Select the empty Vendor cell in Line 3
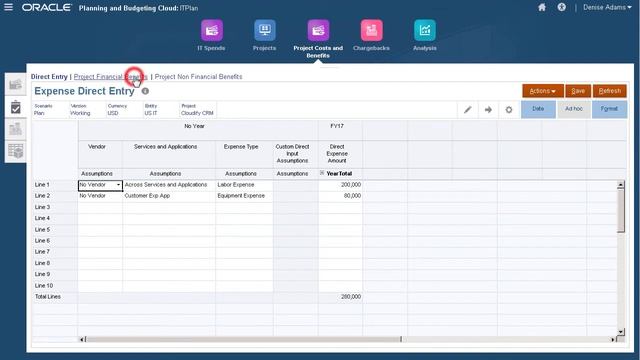This screenshot has width=640, height=360. click(x=100, y=207)
